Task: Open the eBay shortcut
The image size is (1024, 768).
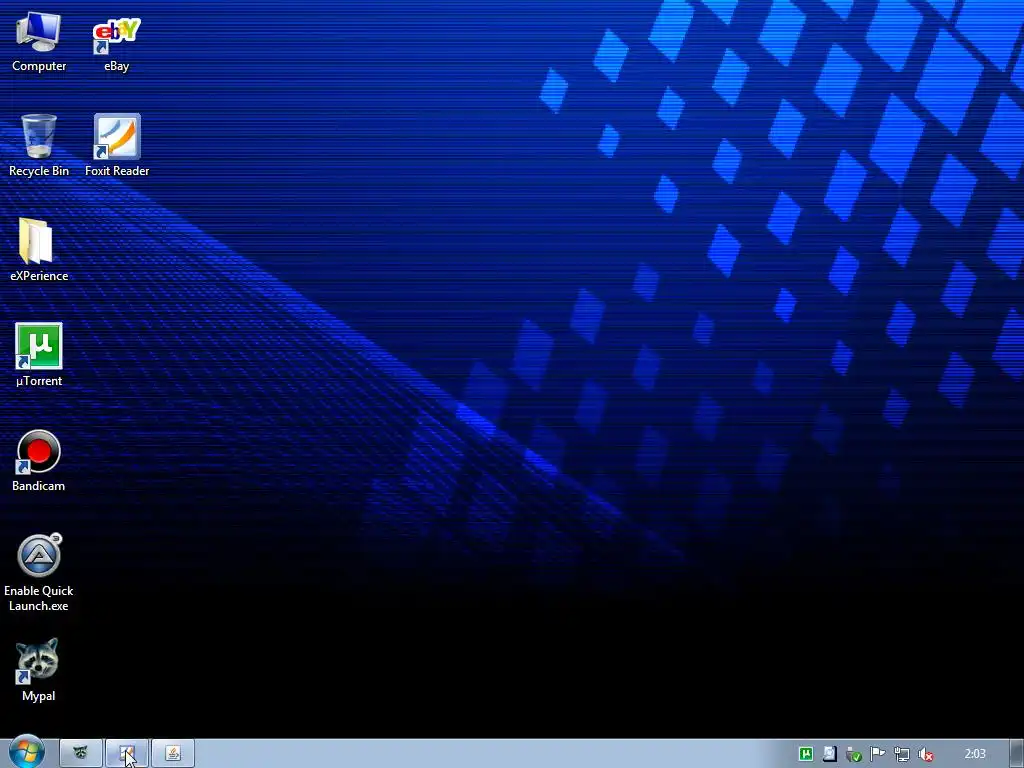Action: [x=116, y=42]
